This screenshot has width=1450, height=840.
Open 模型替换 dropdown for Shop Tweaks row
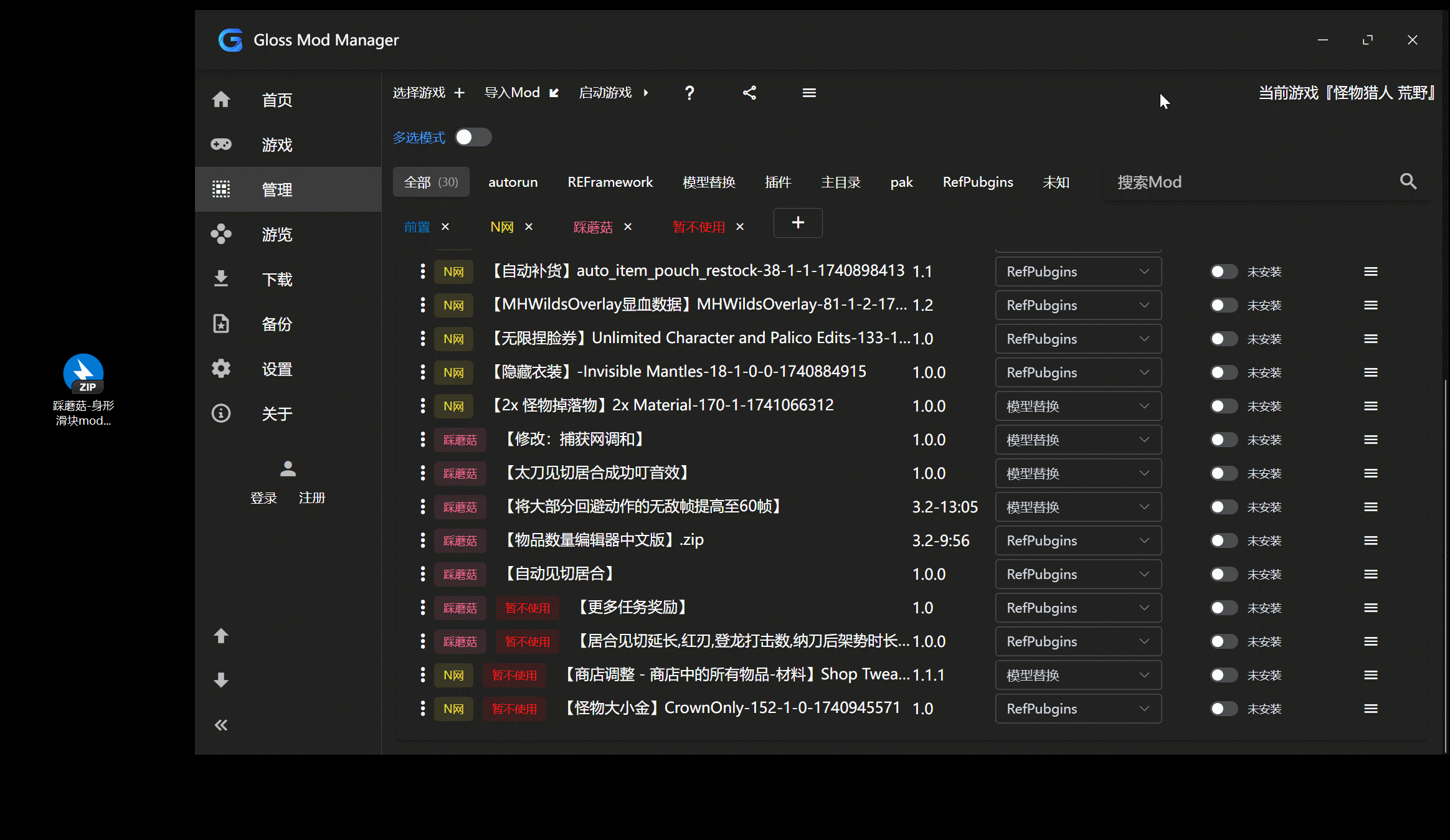pyautogui.click(x=1078, y=675)
